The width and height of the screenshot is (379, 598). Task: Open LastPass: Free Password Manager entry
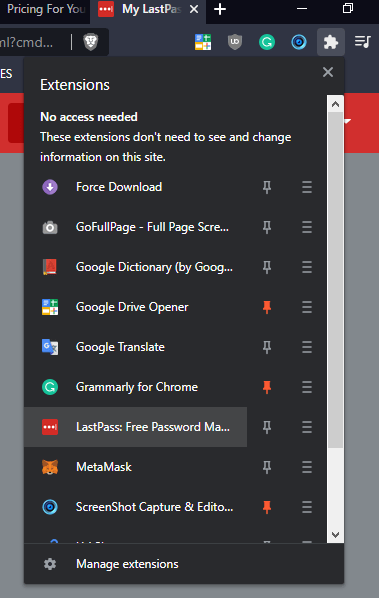pyautogui.click(x=136, y=427)
